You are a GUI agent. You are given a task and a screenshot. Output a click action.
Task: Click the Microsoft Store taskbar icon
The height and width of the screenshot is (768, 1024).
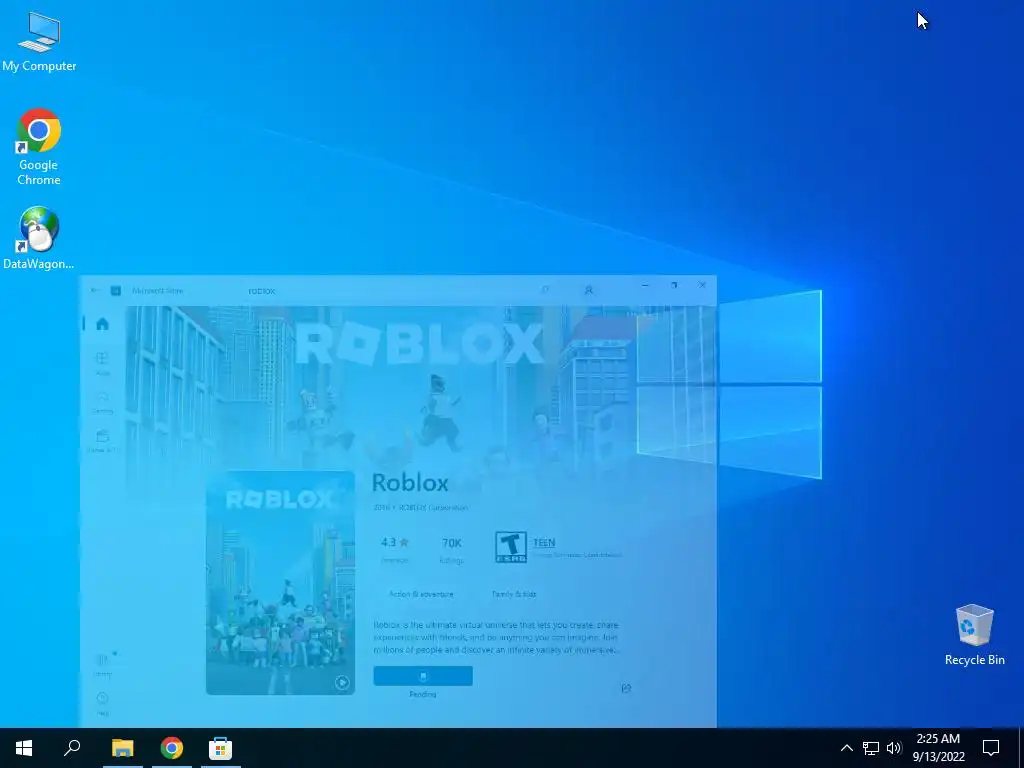[x=220, y=748]
